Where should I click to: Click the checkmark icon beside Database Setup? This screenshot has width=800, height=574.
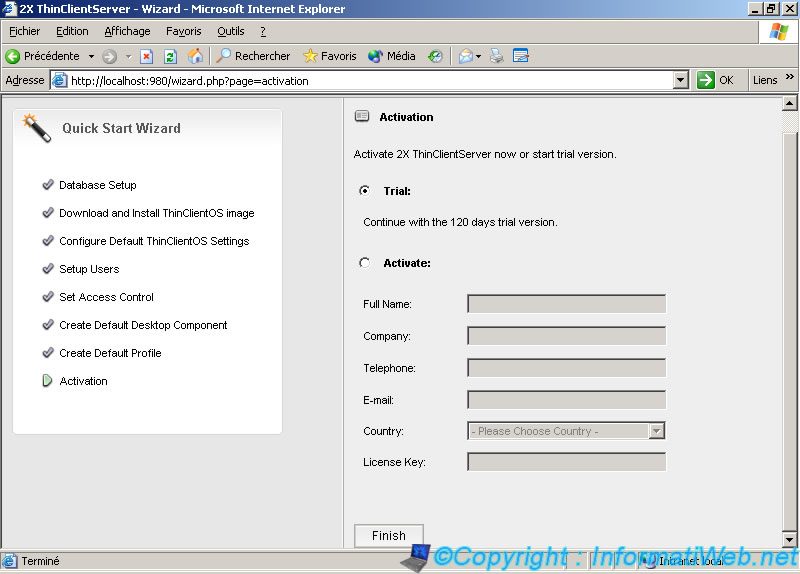pyautogui.click(x=48, y=184)
